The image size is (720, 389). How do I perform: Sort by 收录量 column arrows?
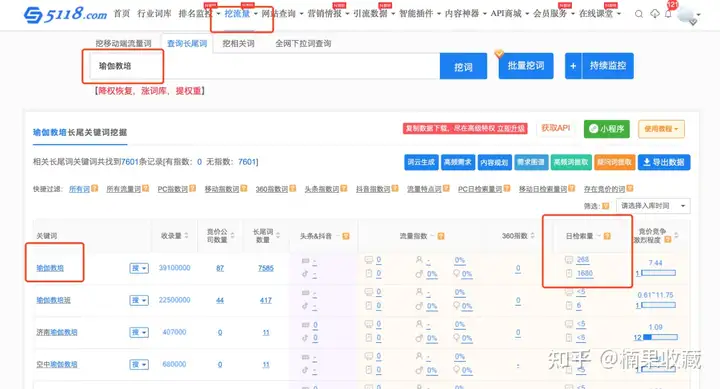point(186,236)
